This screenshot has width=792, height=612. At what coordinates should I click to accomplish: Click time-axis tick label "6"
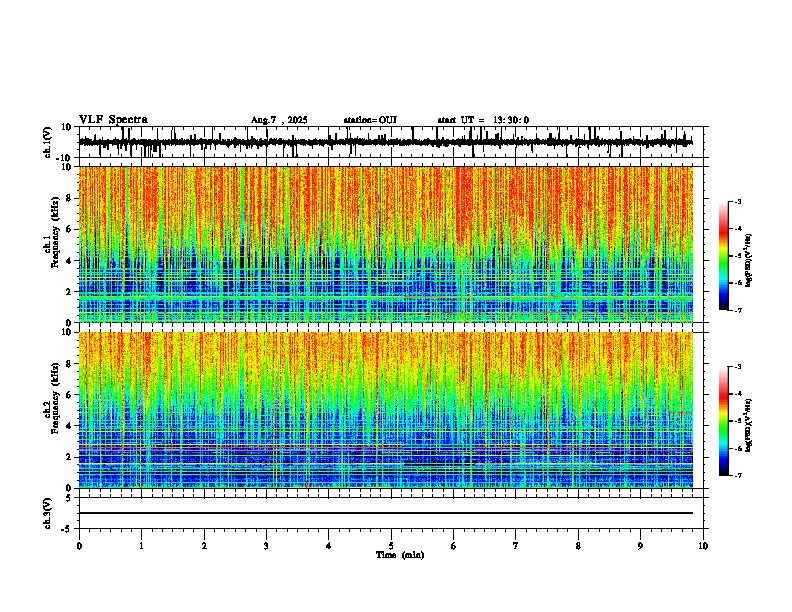click(454, 546)
